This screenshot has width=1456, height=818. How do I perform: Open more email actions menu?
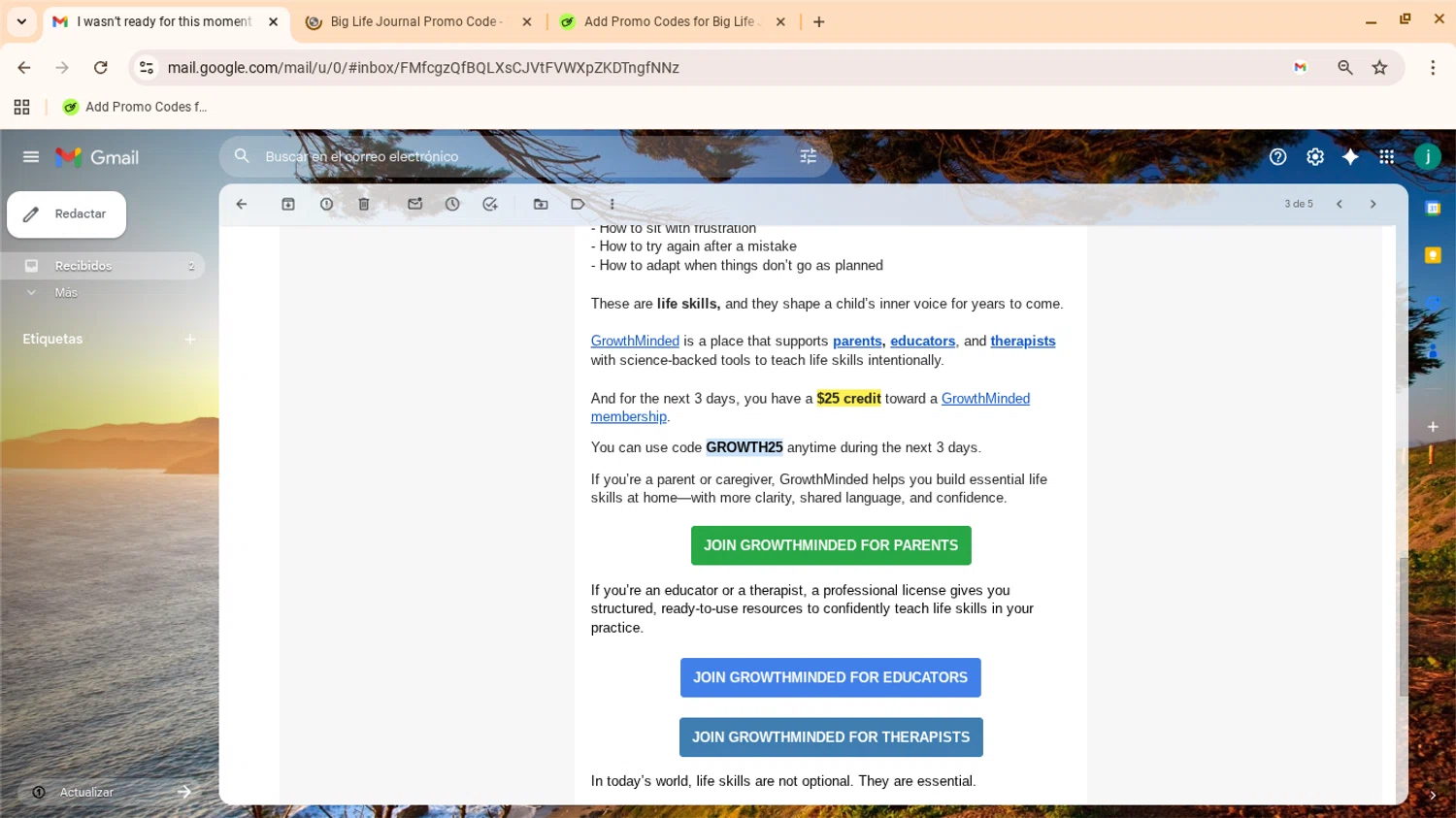click(612, 204)
